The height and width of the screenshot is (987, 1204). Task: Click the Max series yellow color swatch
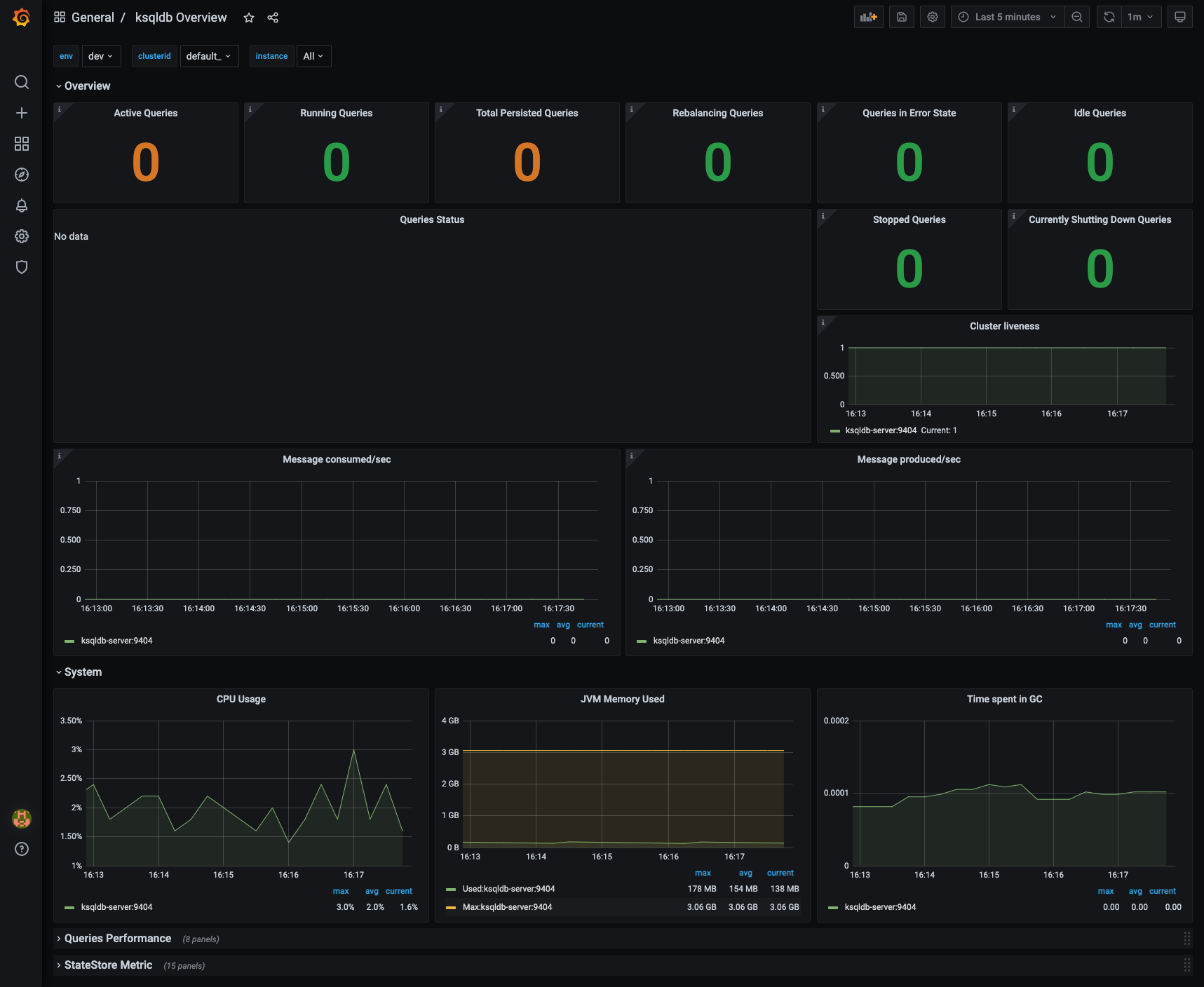451,907
